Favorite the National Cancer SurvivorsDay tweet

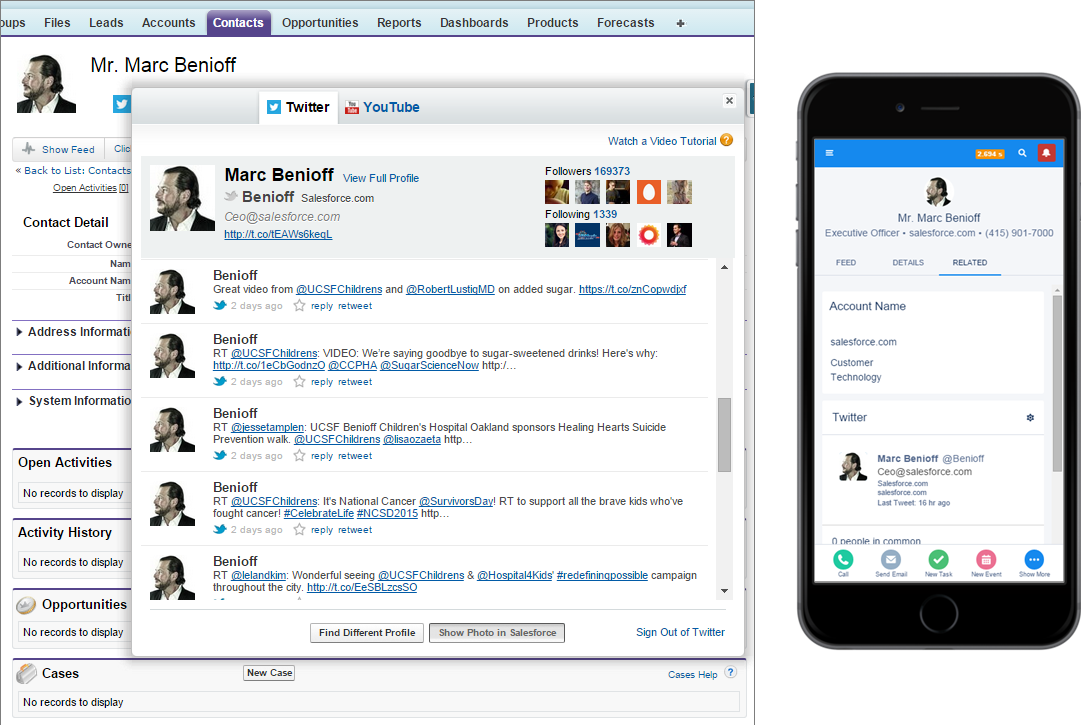(299, 529)
